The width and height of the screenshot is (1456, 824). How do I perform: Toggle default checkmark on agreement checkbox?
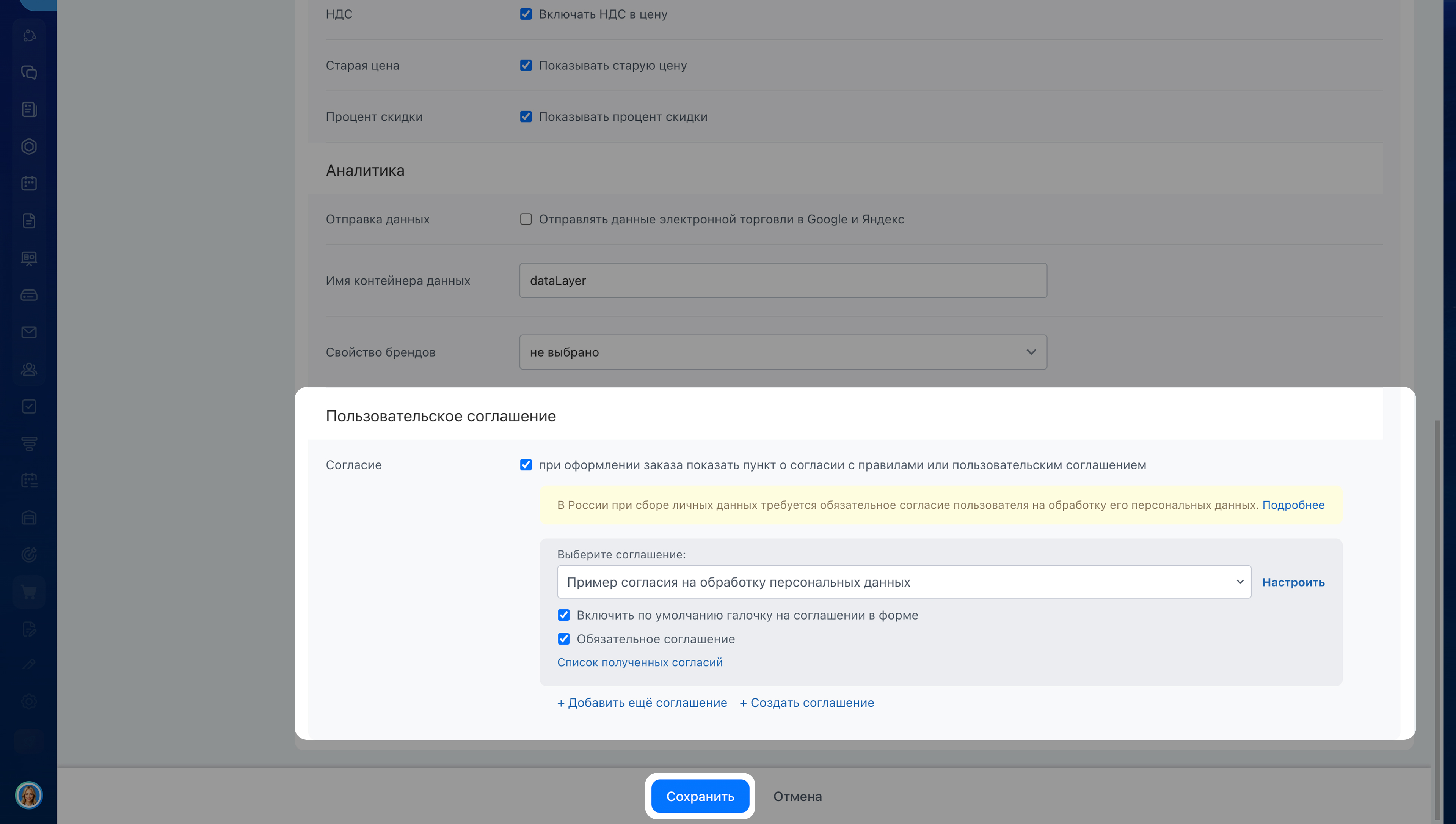click(x=564, y=615)
